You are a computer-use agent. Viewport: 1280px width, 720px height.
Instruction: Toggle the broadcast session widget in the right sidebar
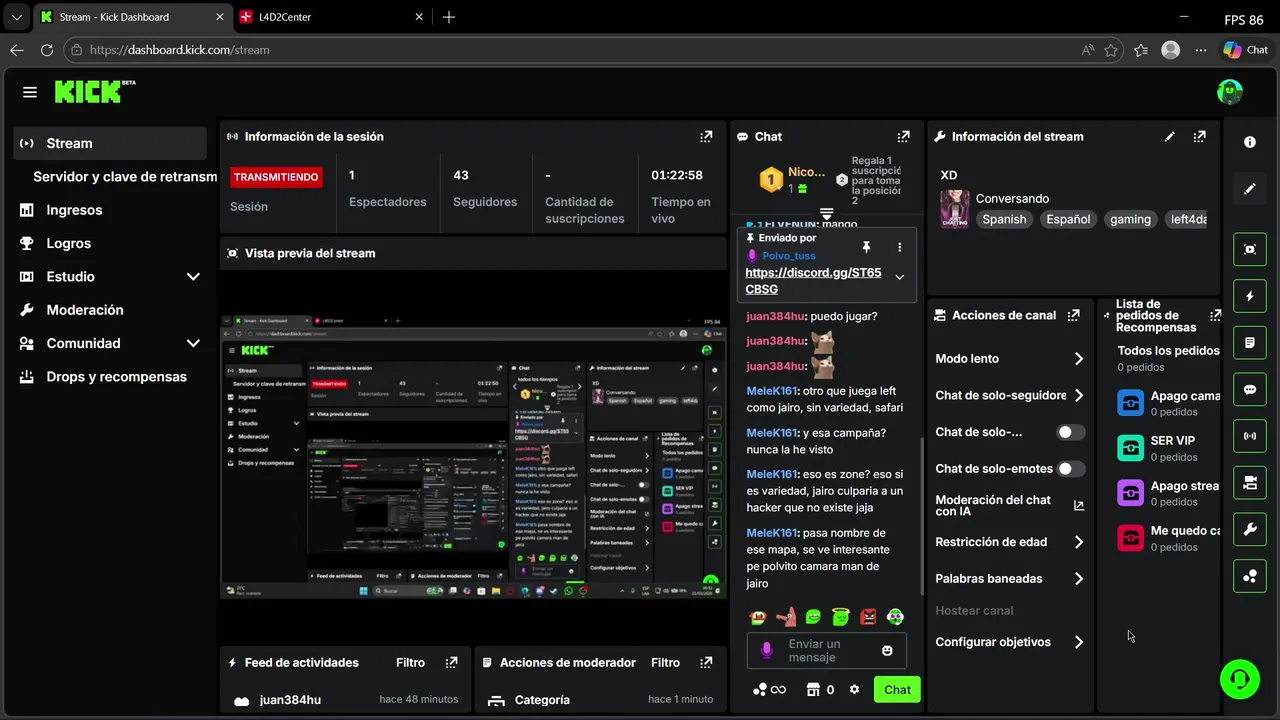(1250, 436)
